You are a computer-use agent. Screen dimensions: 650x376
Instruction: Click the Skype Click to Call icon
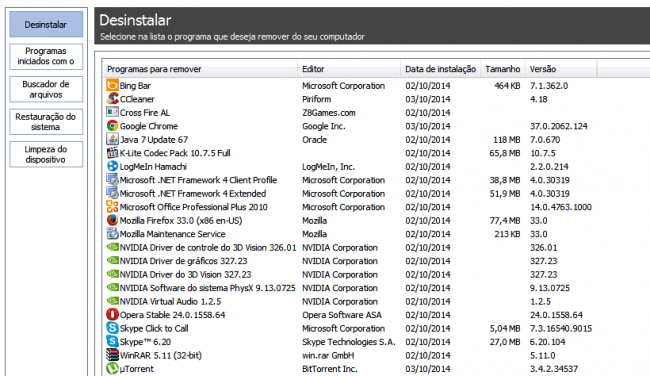point(112,328)
